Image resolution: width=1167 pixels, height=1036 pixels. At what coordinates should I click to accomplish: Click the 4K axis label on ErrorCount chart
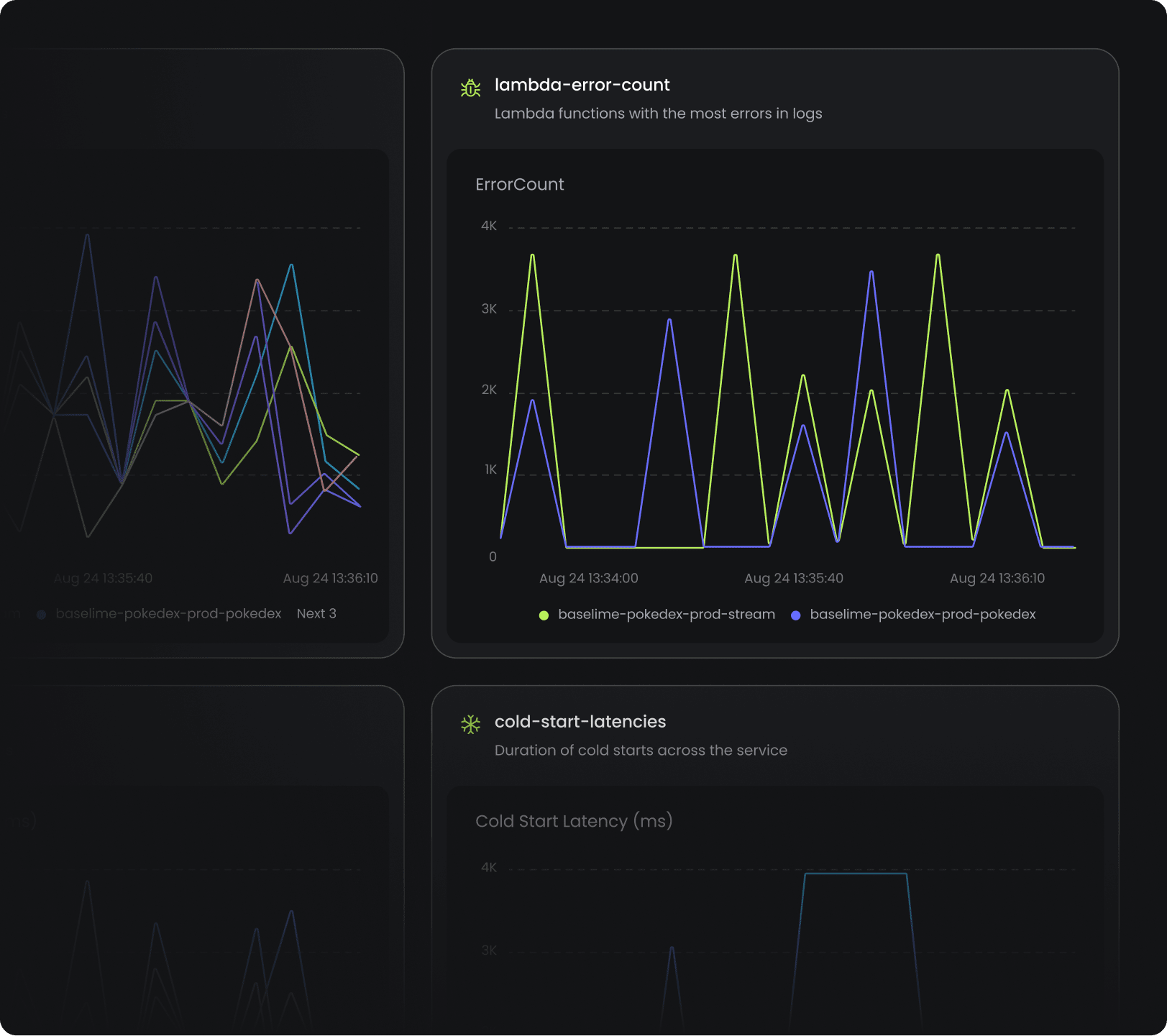[x=489, y=226]
